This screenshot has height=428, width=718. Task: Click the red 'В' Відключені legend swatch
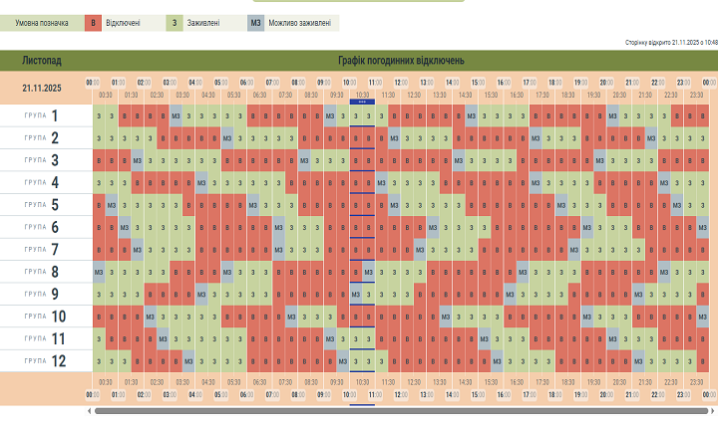[x=94, y=21]
